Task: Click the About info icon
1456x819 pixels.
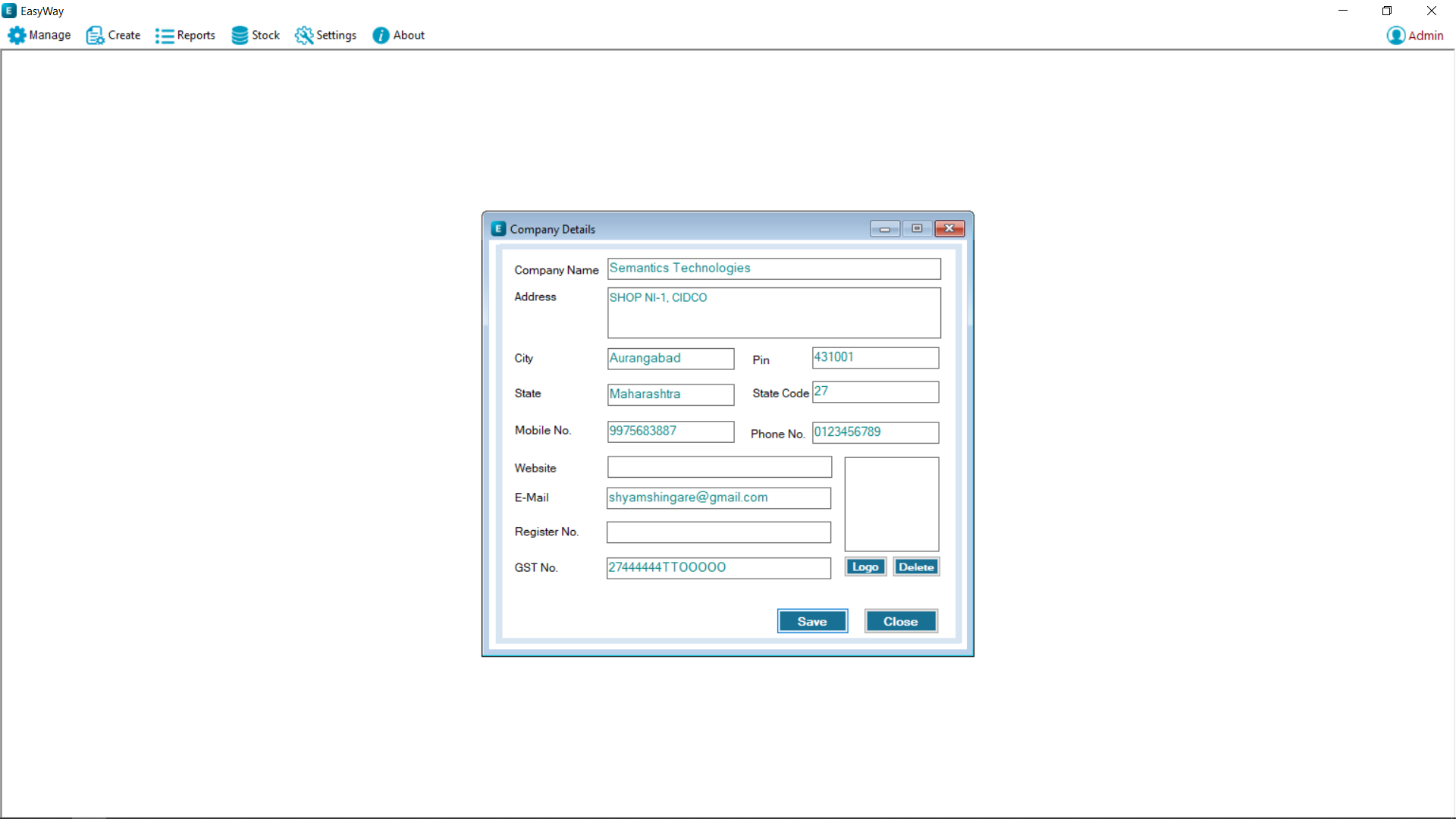Action: (x=381, y=36)
